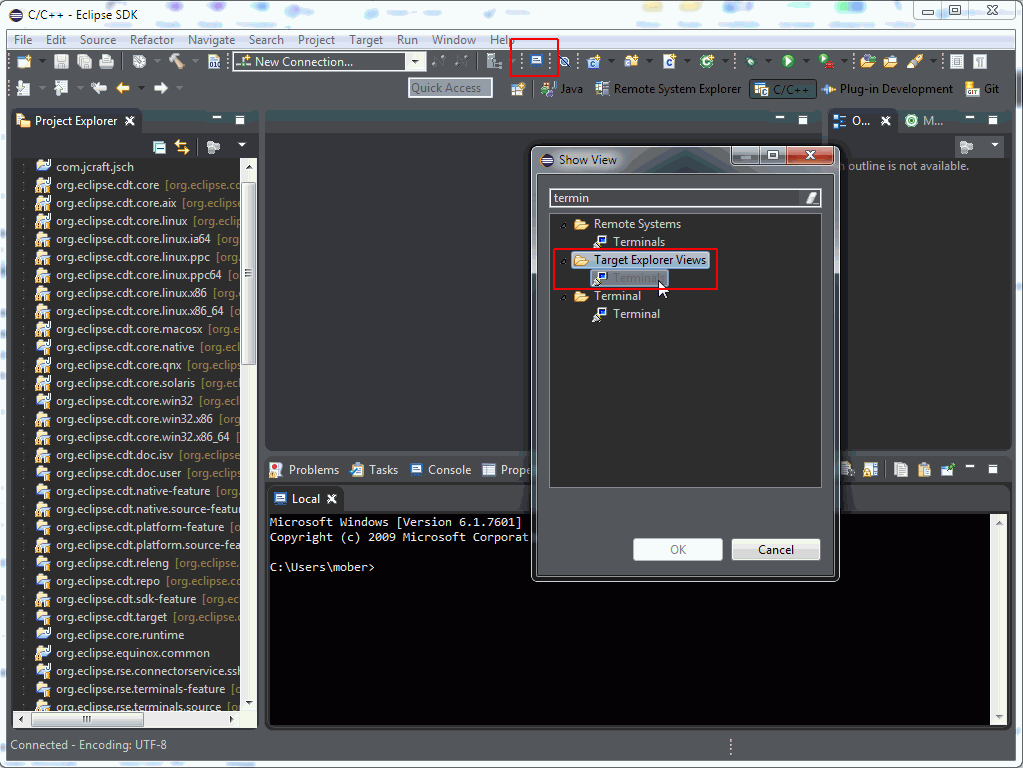Click the New Source Folder icon

(631, 61)
